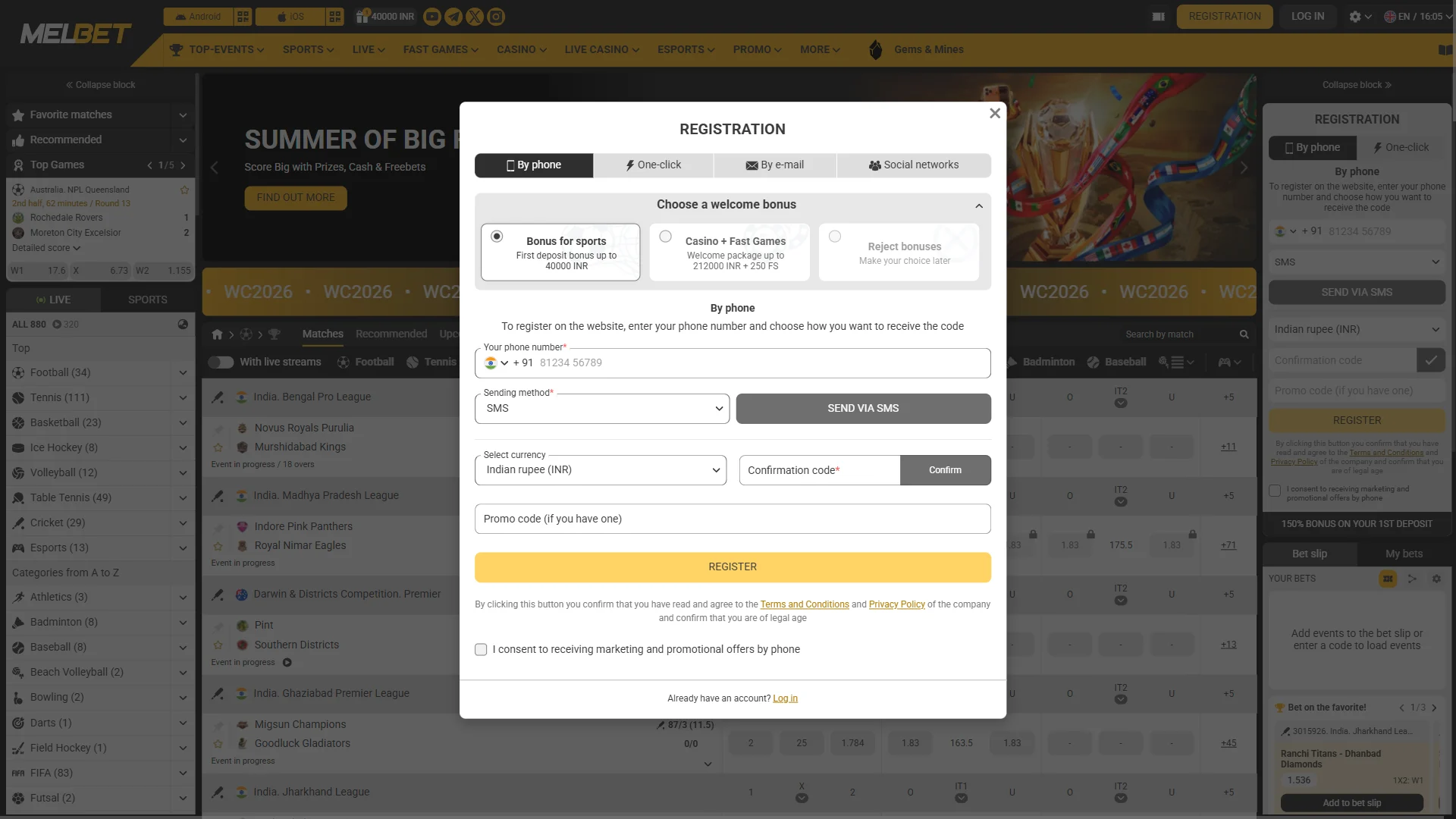This screenshot has height=819, width=1456.
Task: Collapse Choose a welcome bonus section
Action: 979,206
